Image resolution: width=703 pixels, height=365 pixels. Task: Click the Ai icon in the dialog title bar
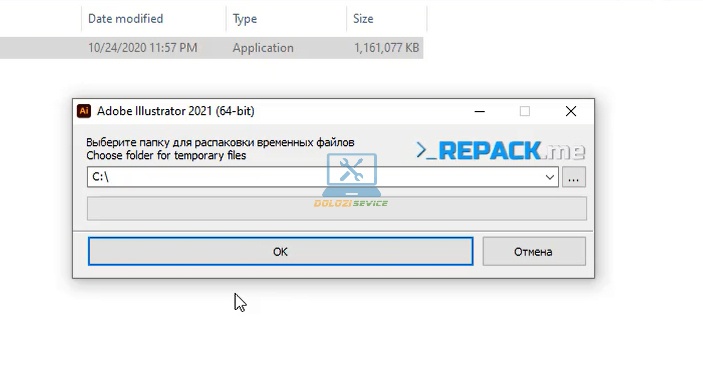click(x=84, y=111)
